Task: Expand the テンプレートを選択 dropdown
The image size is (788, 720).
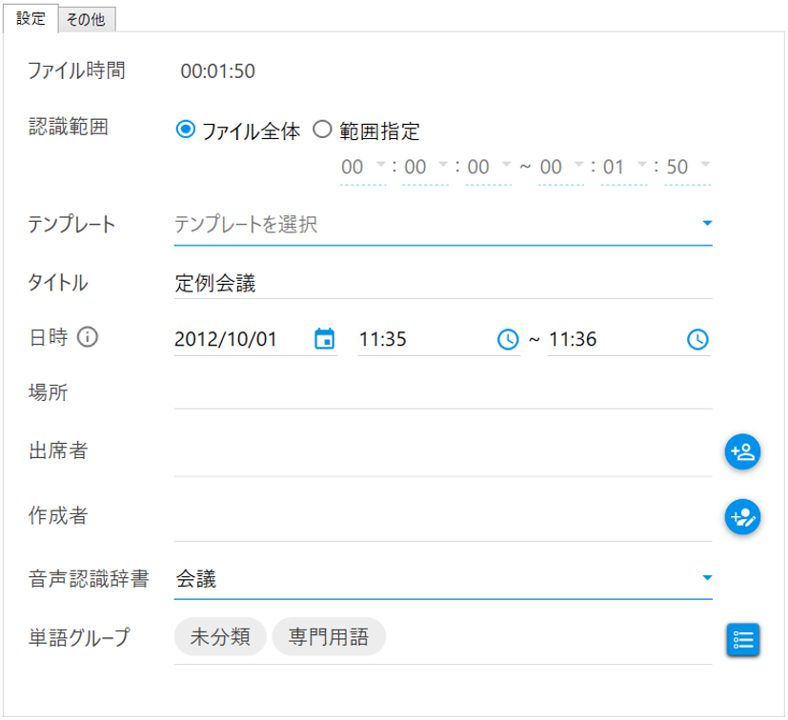Action: tap(443, 224)
